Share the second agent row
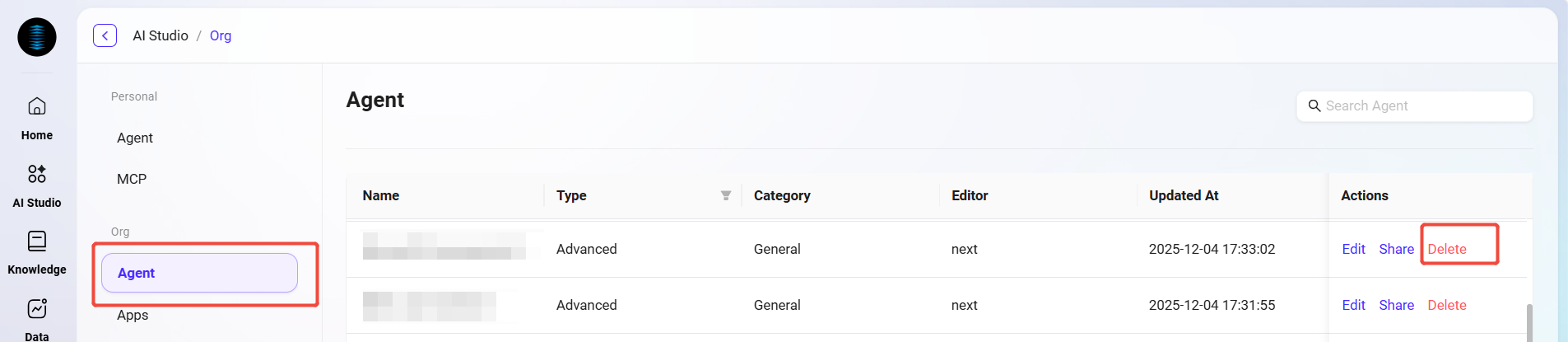Screen dimensions: 1568x342 [x=1396, y=305]
